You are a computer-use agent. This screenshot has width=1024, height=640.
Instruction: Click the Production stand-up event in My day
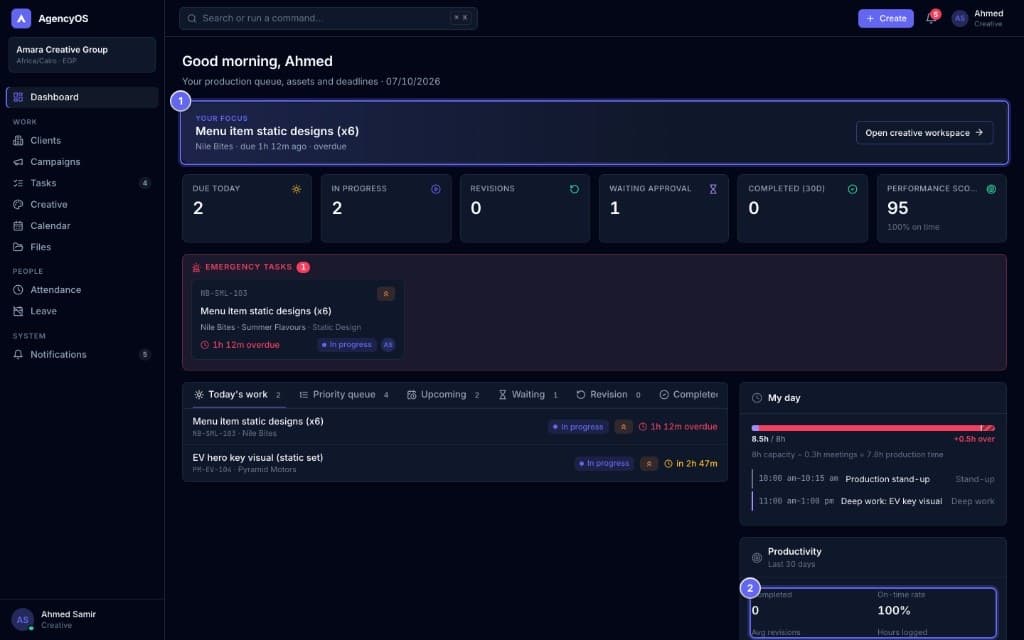point(873,479)
